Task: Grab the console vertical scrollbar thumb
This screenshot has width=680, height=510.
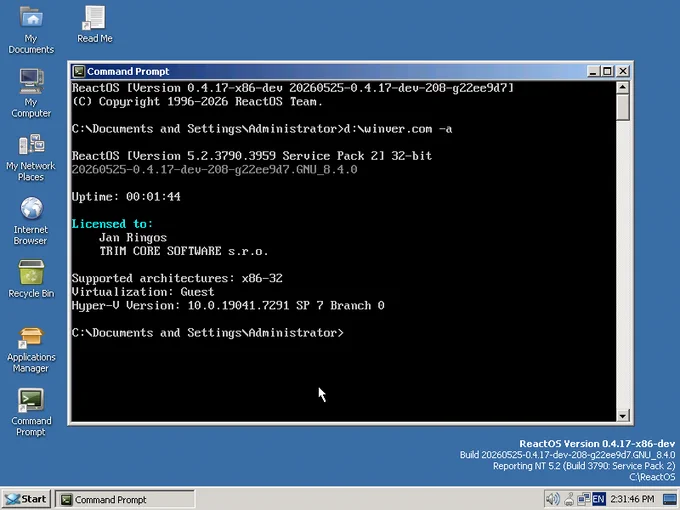Action: click(x=623, y=107)
